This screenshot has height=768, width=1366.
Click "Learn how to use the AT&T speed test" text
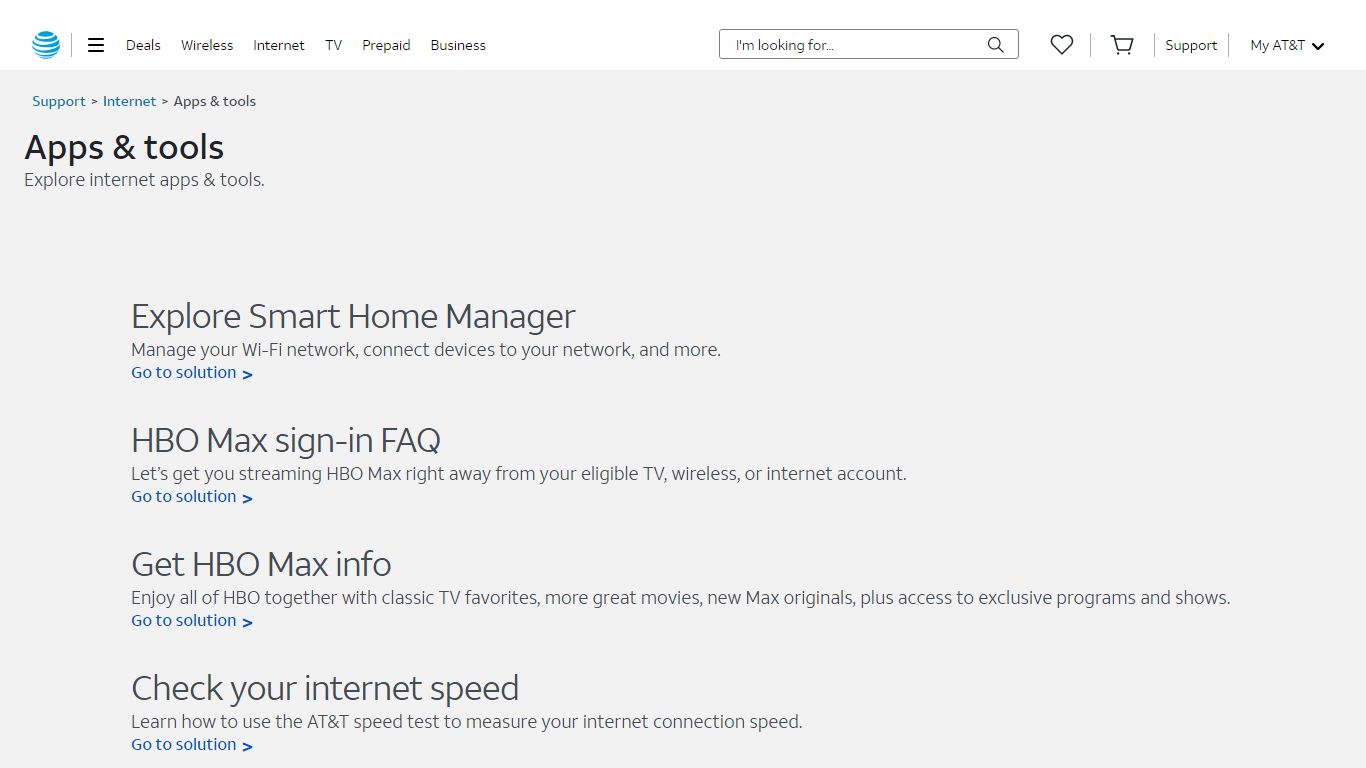coord(467,722)
